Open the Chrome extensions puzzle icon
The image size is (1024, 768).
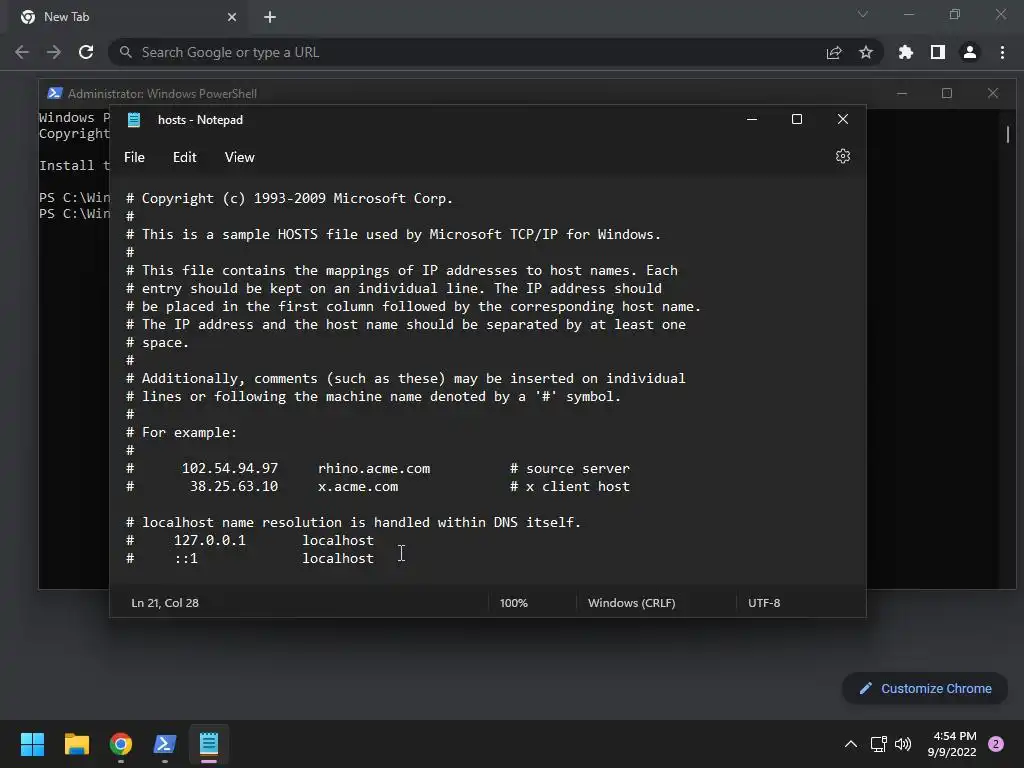tap(905, 52)
